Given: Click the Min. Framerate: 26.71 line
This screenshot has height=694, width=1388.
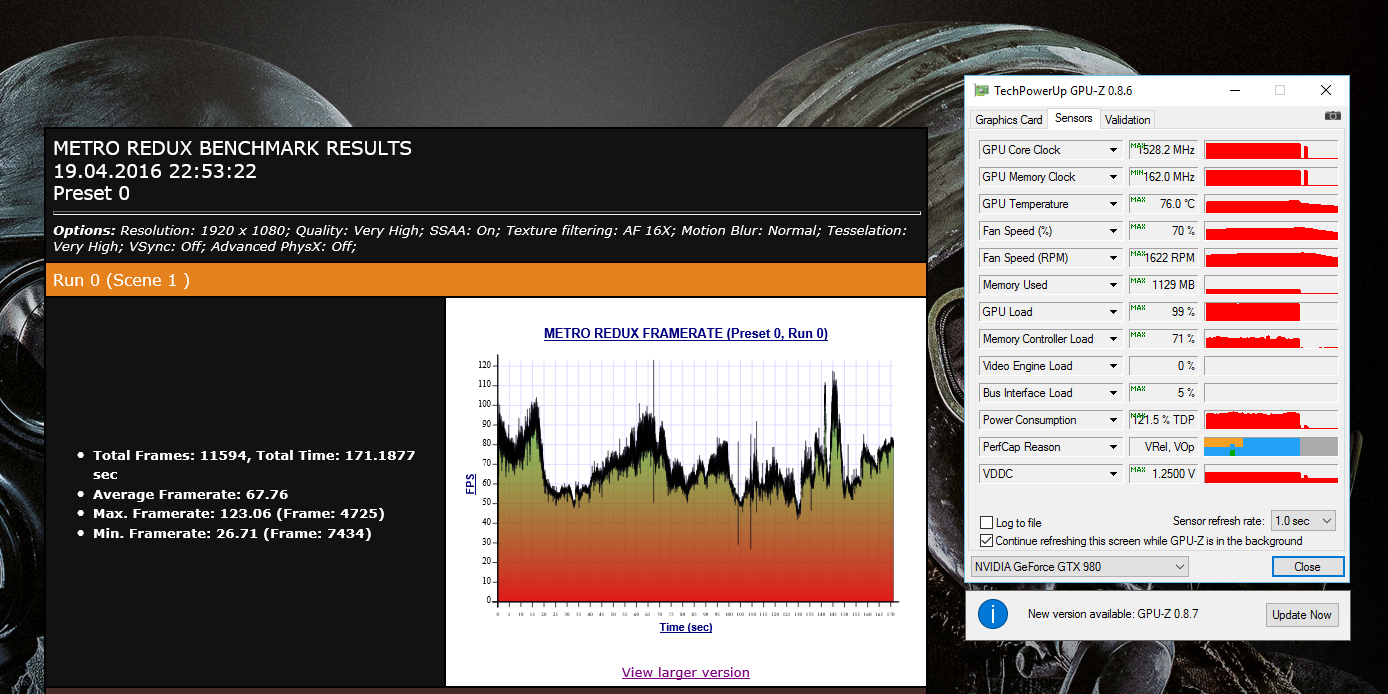Looking at the screenshot, I should pos(232,534).
